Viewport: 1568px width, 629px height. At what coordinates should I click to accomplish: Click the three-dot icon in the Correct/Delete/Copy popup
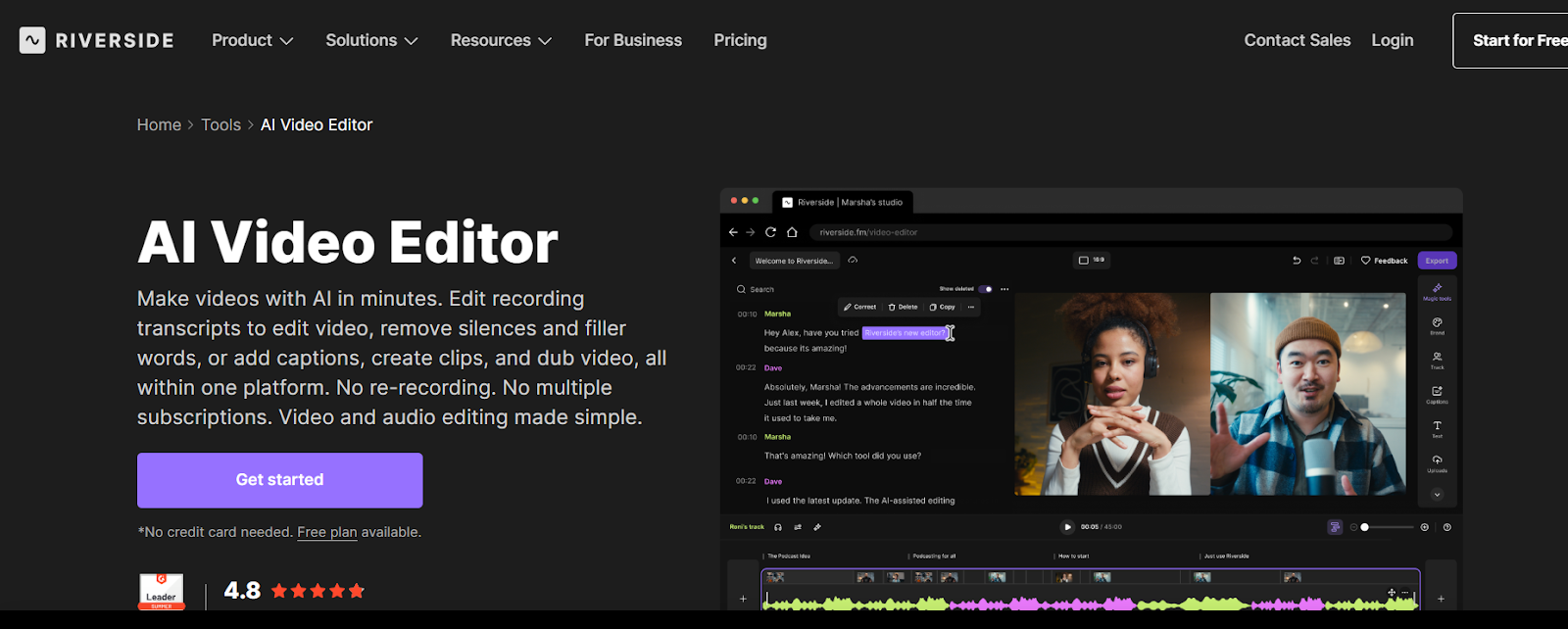(x=971, y=307)
